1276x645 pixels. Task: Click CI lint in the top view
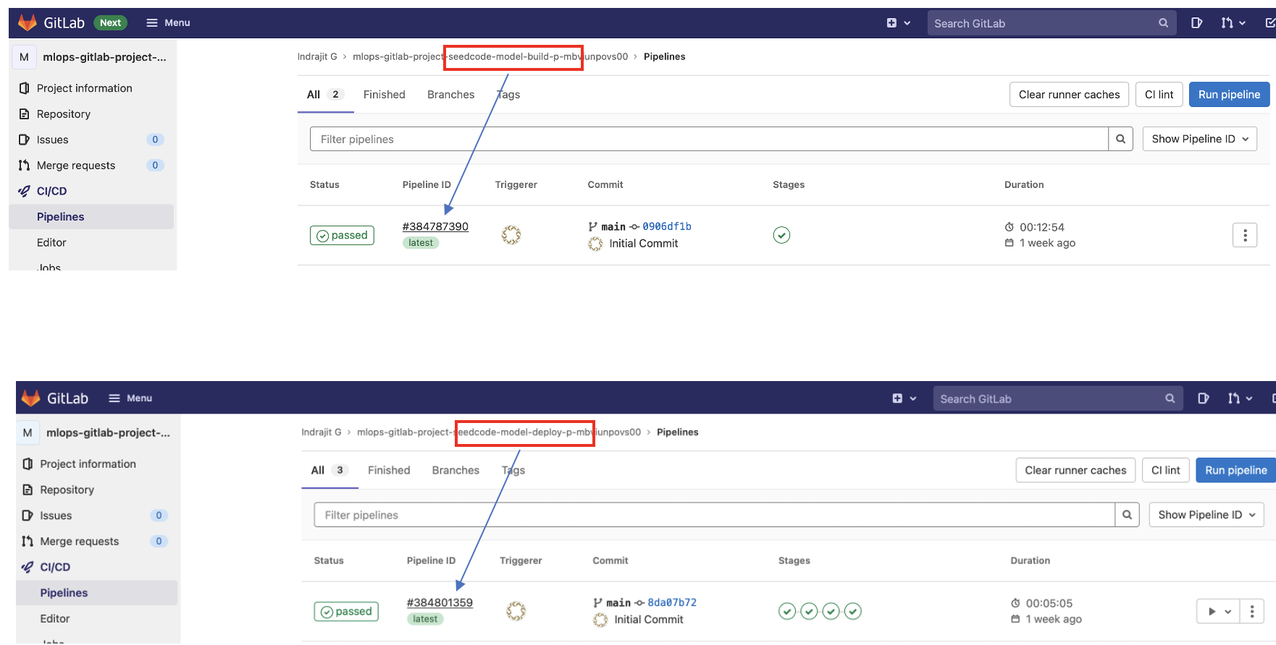click(x=1159, y=95)
